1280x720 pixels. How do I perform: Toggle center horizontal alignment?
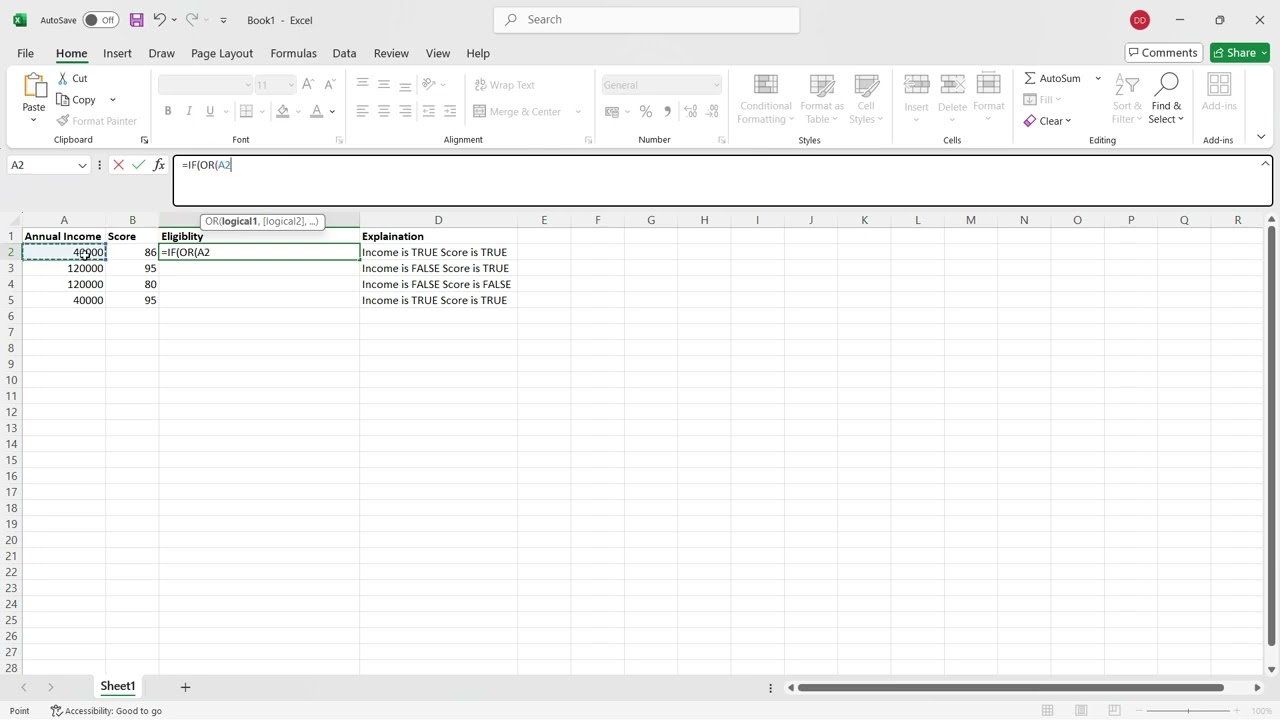384,111
